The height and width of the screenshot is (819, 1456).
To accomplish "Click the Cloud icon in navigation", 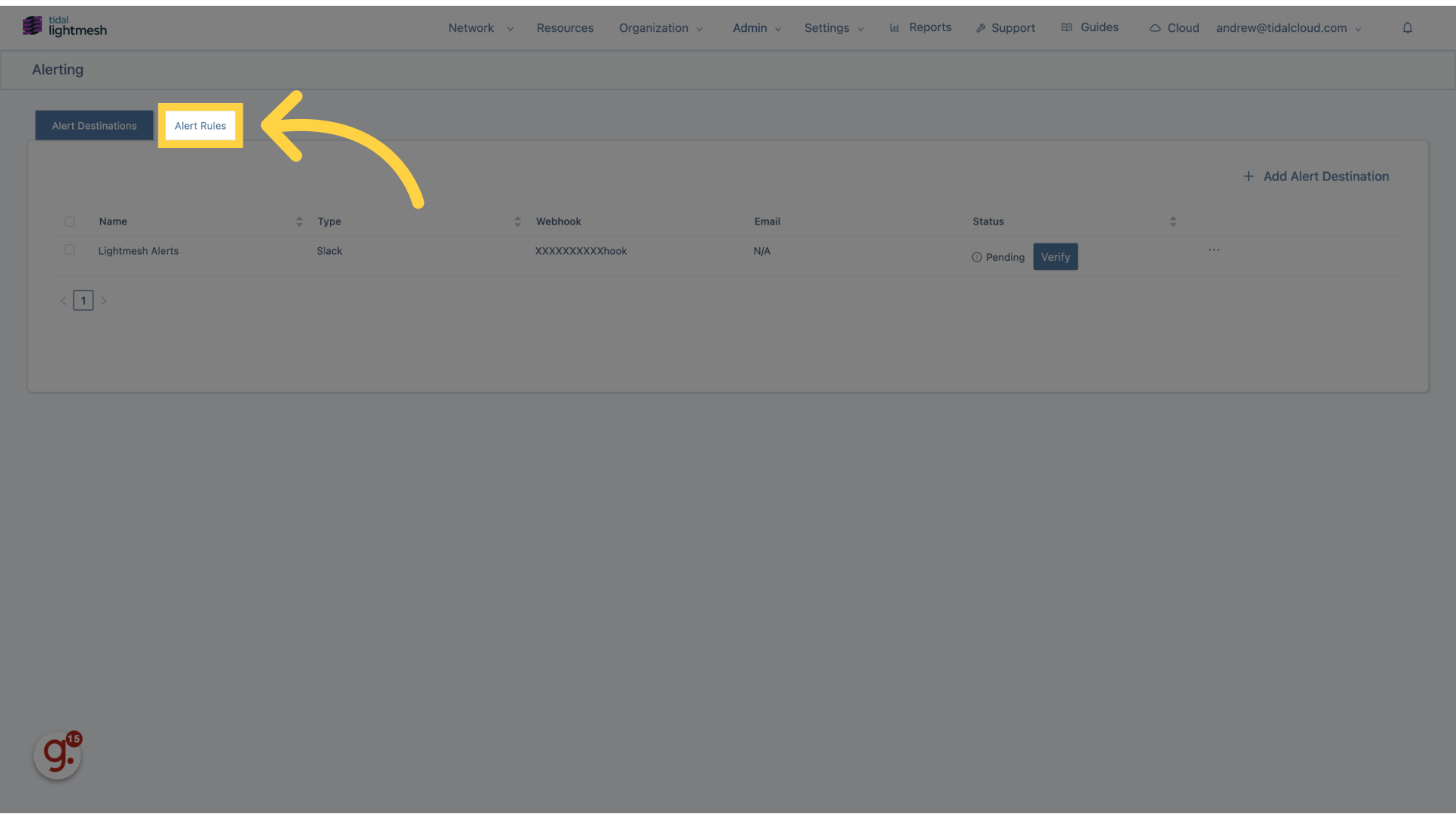I will [x=1156, y=27].
